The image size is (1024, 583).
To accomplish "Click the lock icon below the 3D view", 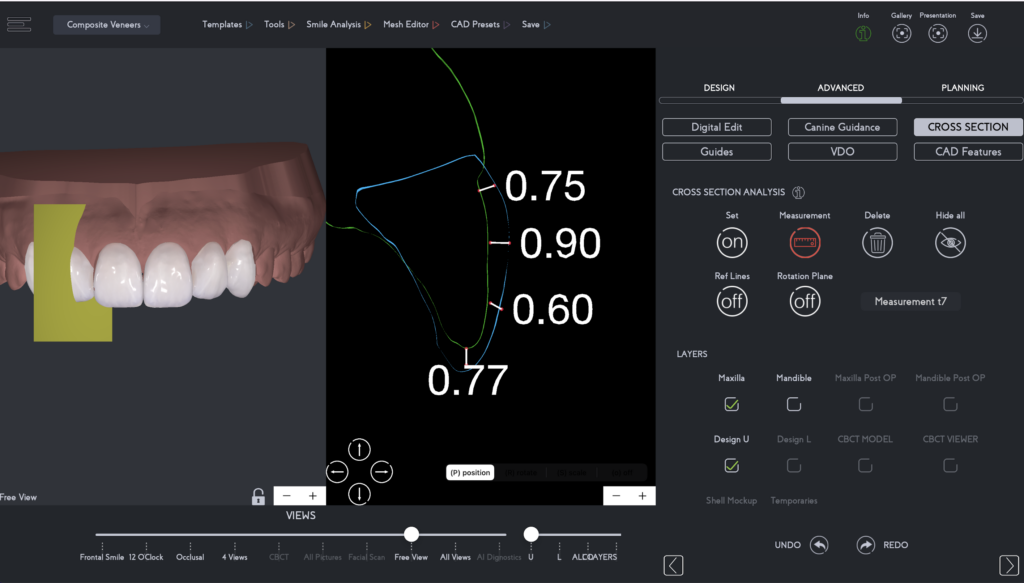I will (x=258, y=496).
